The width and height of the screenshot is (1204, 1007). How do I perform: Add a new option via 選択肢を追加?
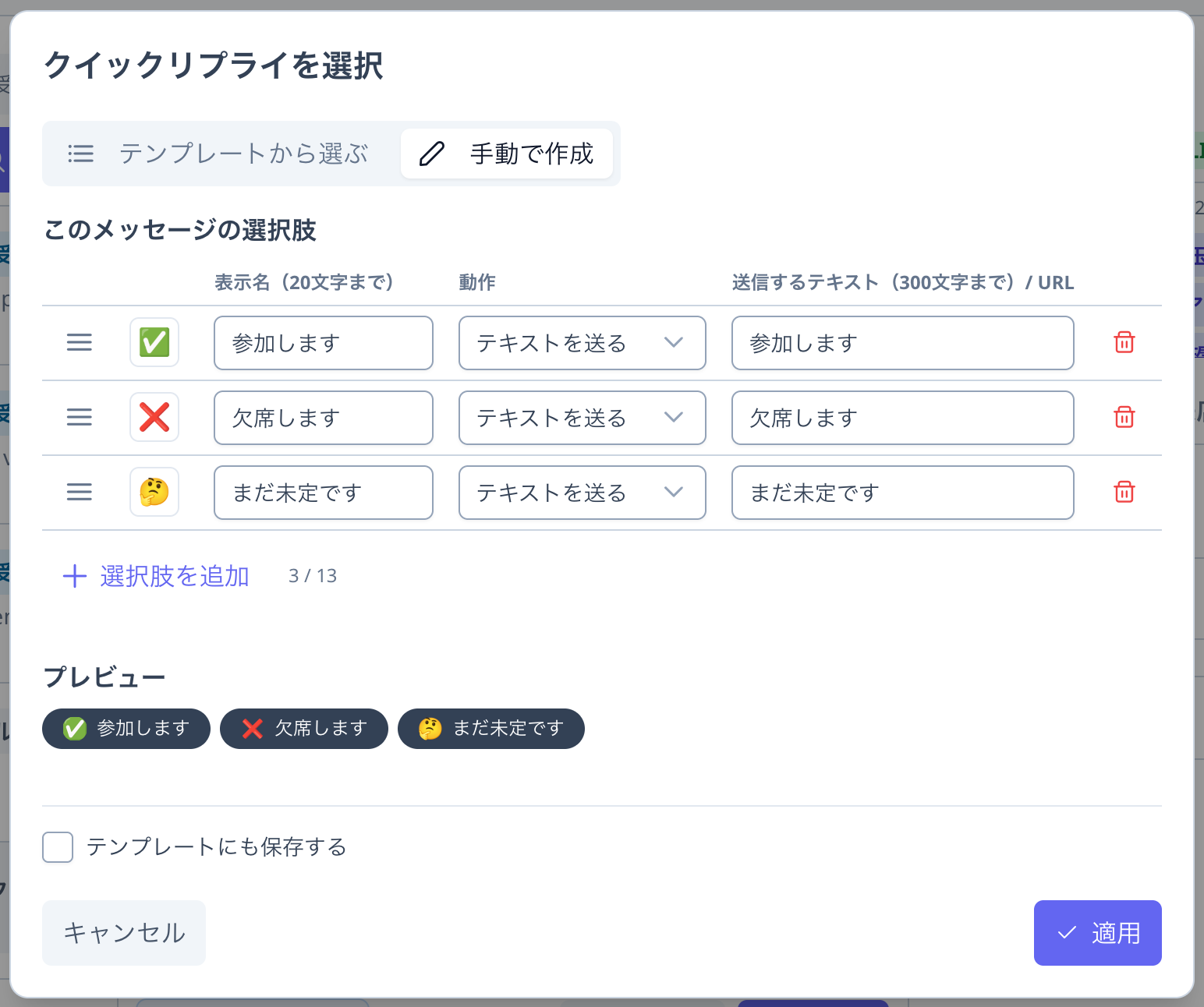(156, 576)
